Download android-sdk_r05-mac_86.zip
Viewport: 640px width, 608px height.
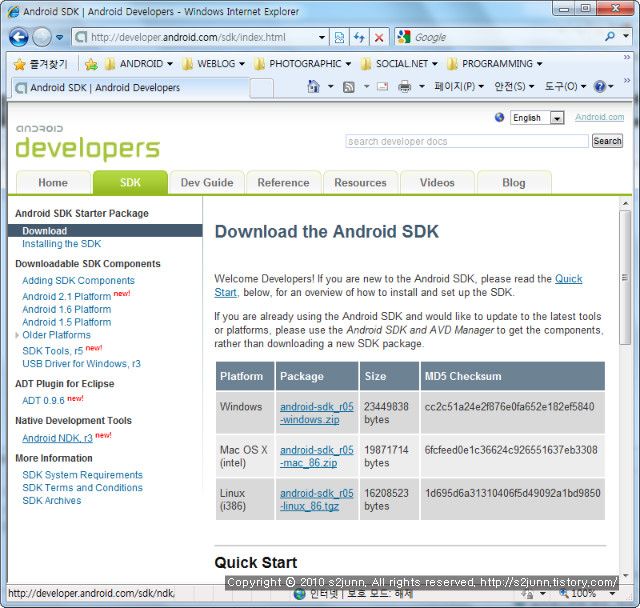click(x=317, y=457)
